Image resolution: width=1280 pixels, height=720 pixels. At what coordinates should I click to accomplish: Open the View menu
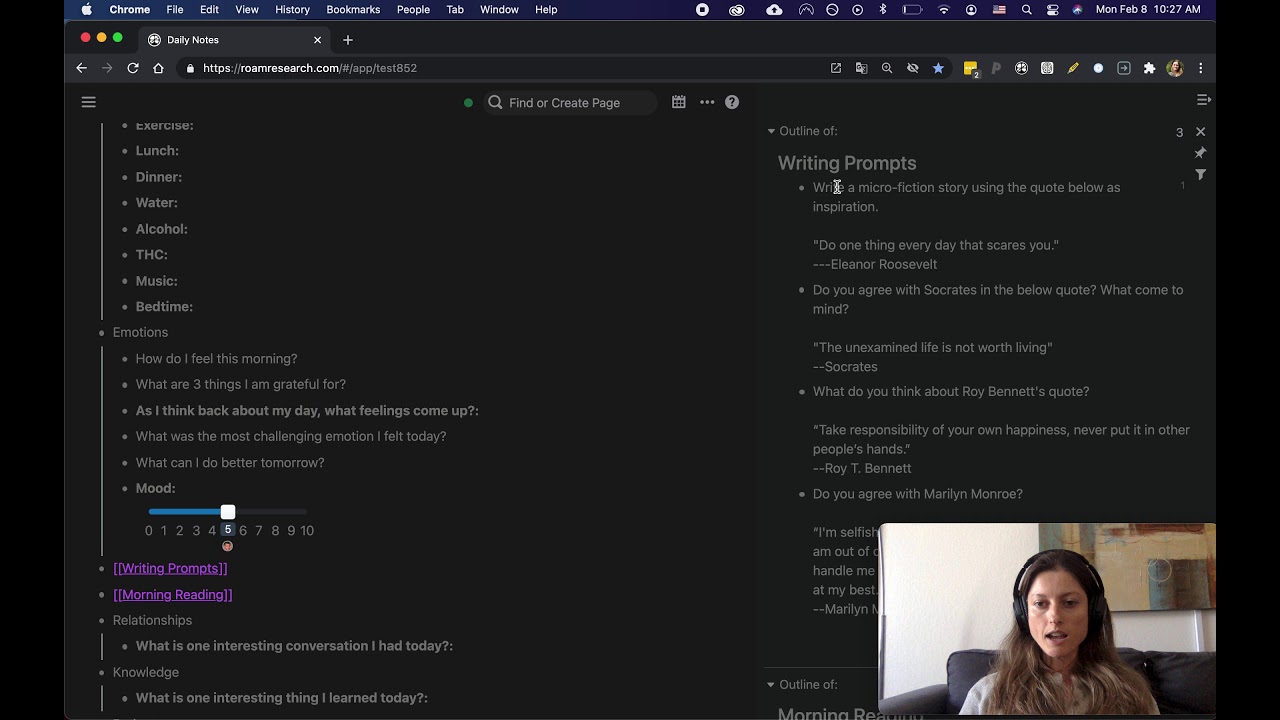247,9
